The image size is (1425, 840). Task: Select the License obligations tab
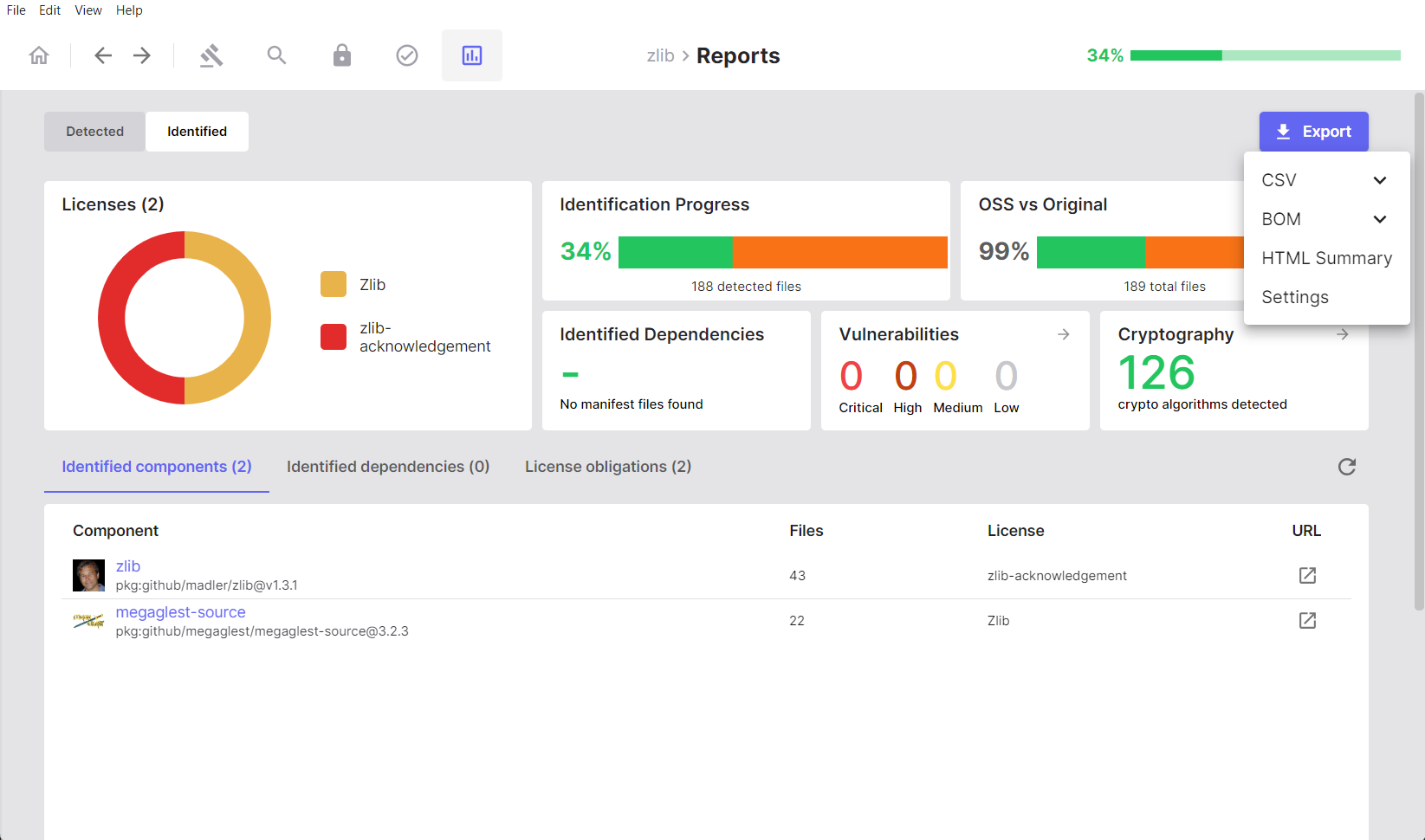click(x=608, y=467)
